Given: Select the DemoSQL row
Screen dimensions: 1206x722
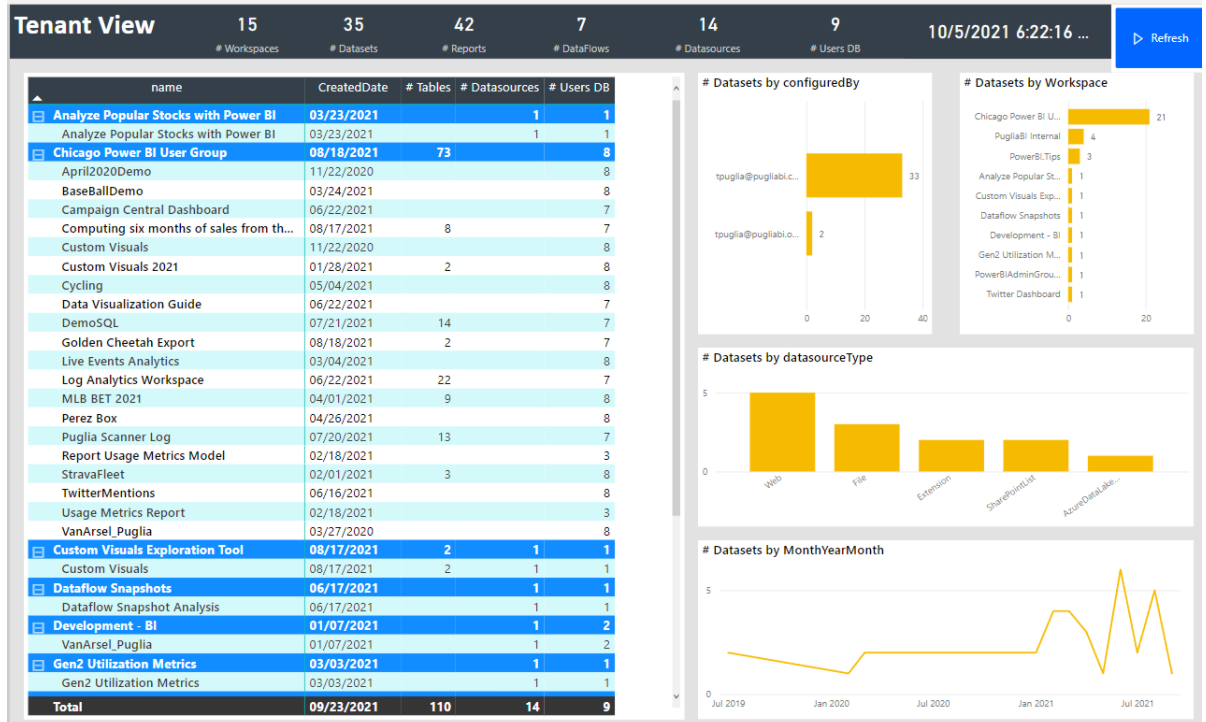Looking at the screenshot, I should pos(321,323).
